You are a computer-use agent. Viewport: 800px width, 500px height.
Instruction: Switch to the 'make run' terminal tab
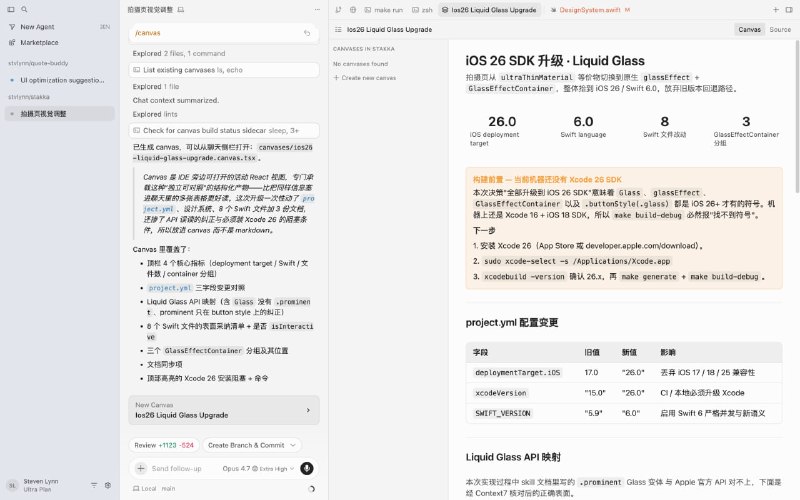pyautogui.click(x=384, y=10)
